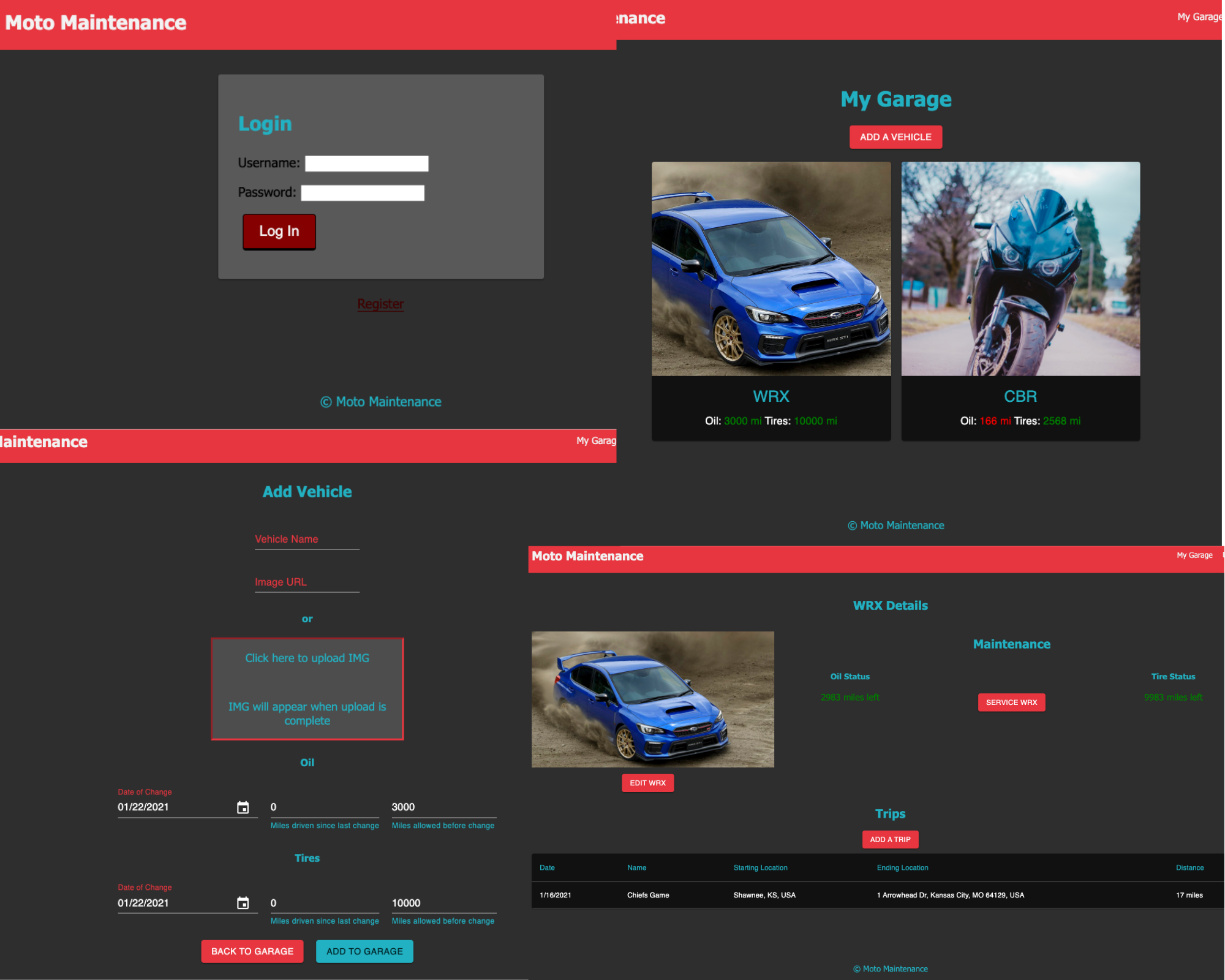Image resolution: width=1225 pixels, height=980 pixels.
Task: Click Moto Maintenance title on WRX Details page
Action: 587,556
